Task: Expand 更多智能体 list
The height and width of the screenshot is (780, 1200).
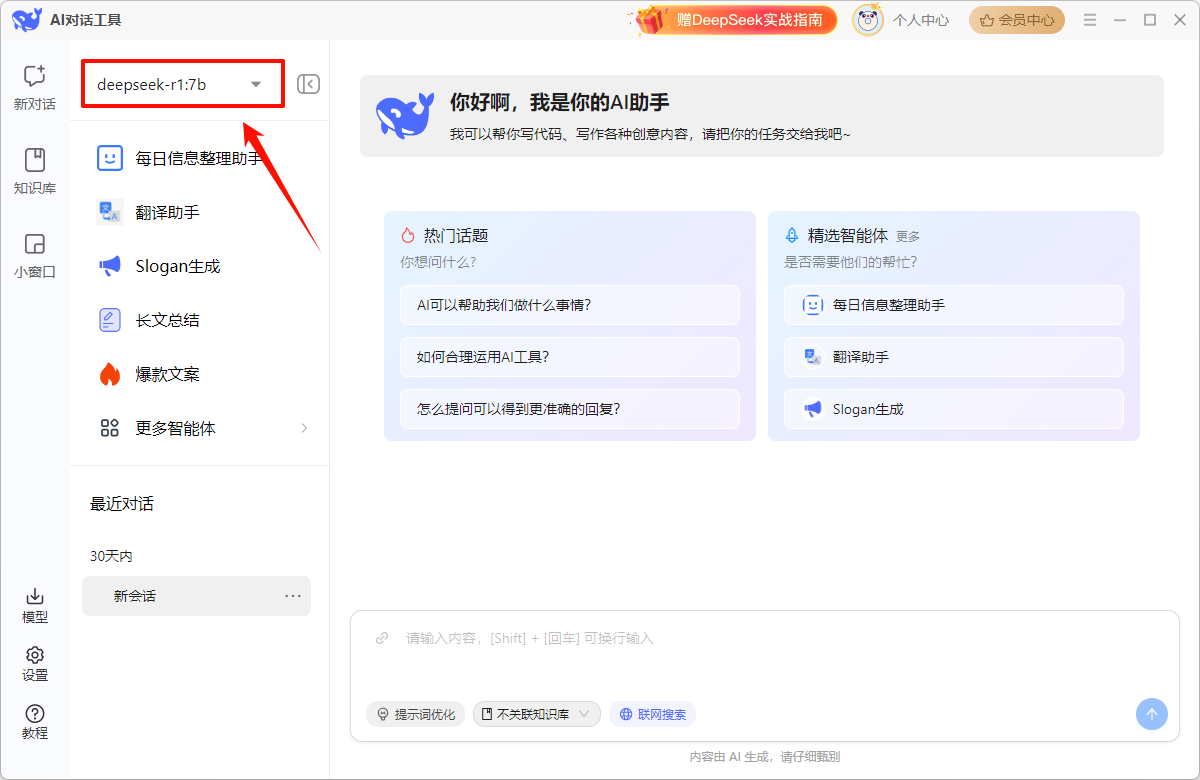Action: pos(180,427)
